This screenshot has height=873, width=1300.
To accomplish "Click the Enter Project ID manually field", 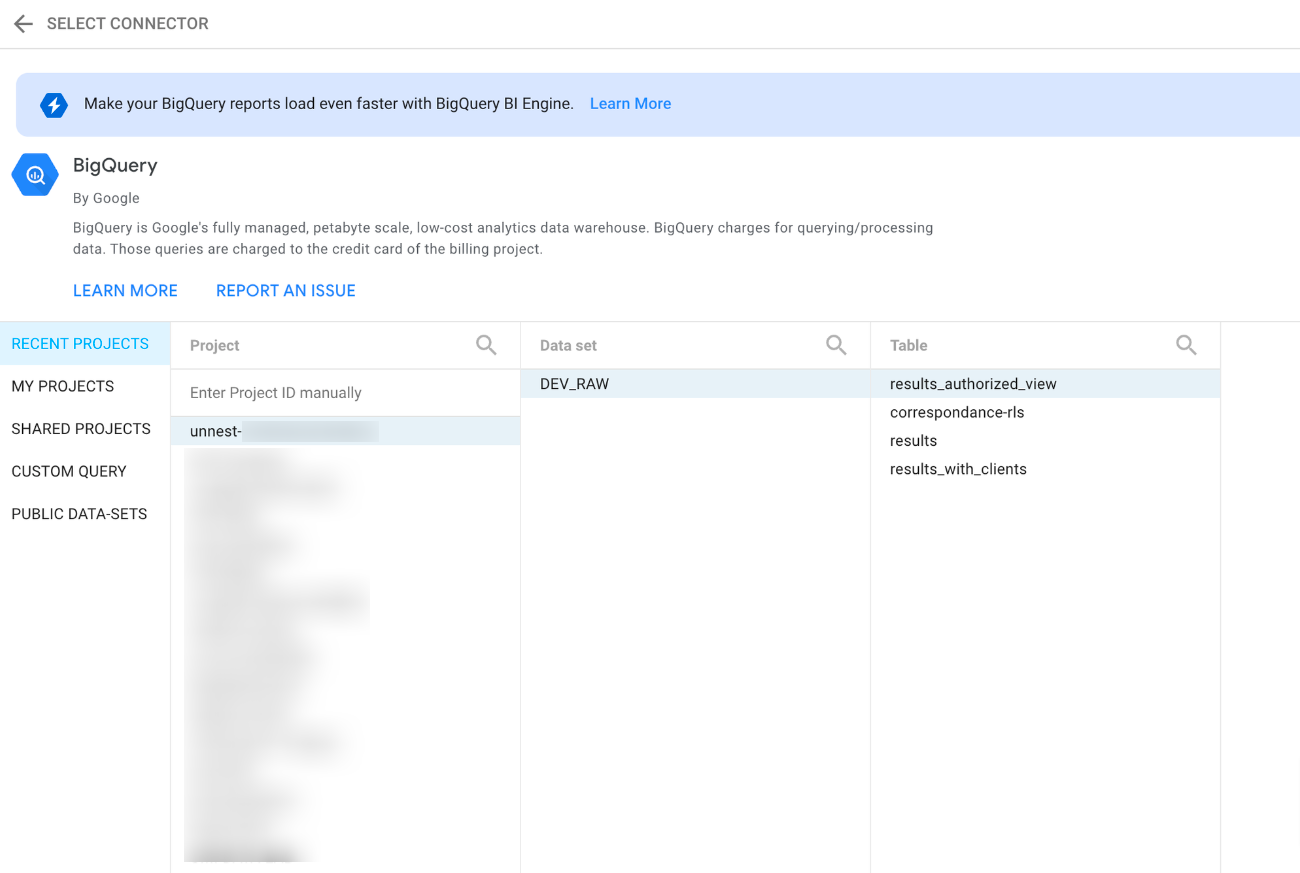I will coord(345,393).
